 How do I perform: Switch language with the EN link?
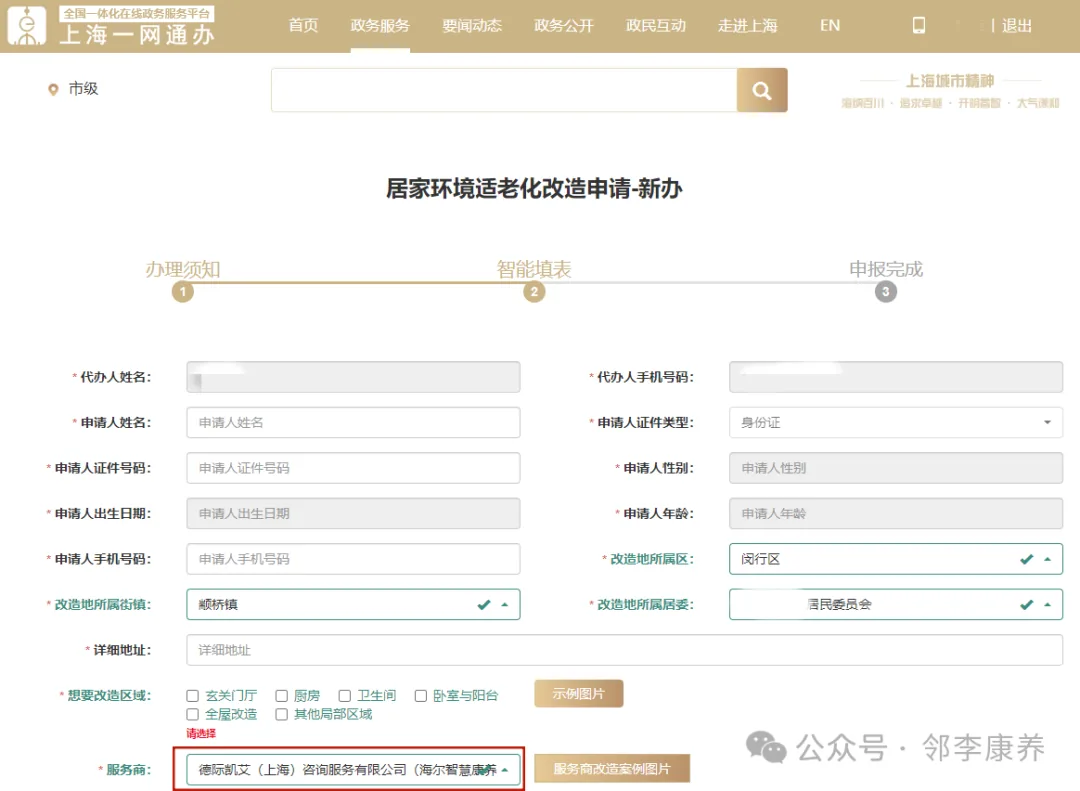[x=830, y=25]
